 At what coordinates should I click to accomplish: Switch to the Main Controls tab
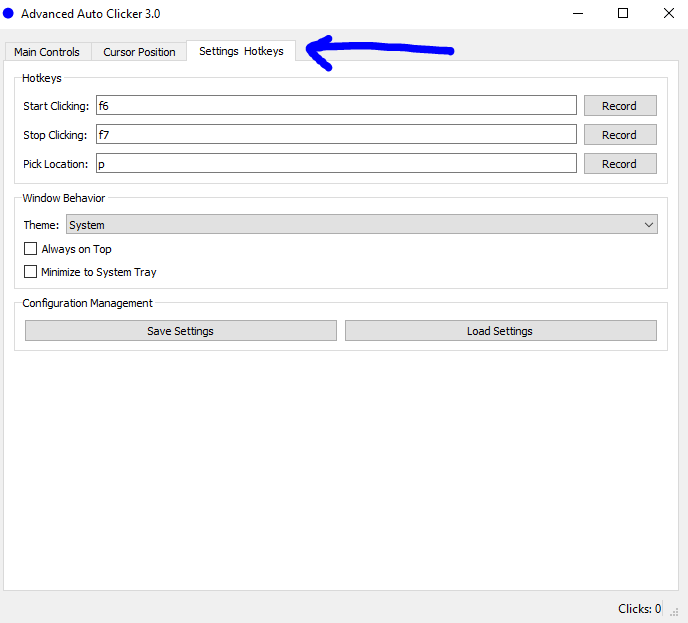(47, 52)
